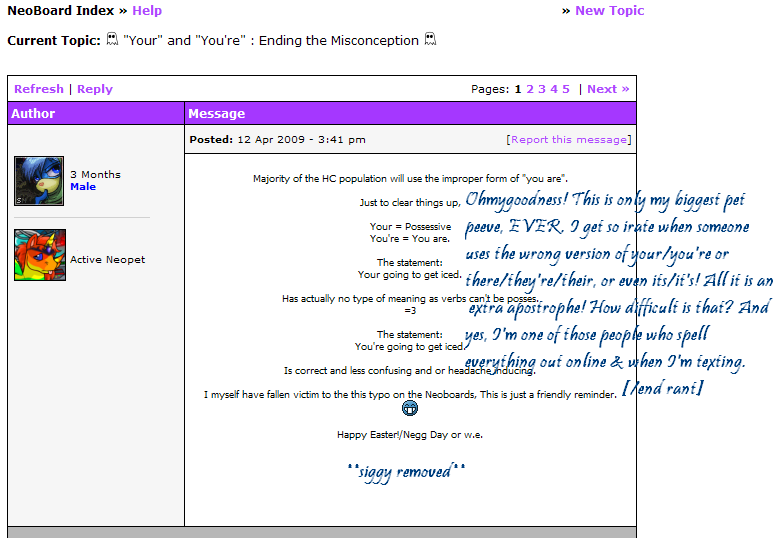Click the grinning smiley emoticon in message

click(410, 408)
